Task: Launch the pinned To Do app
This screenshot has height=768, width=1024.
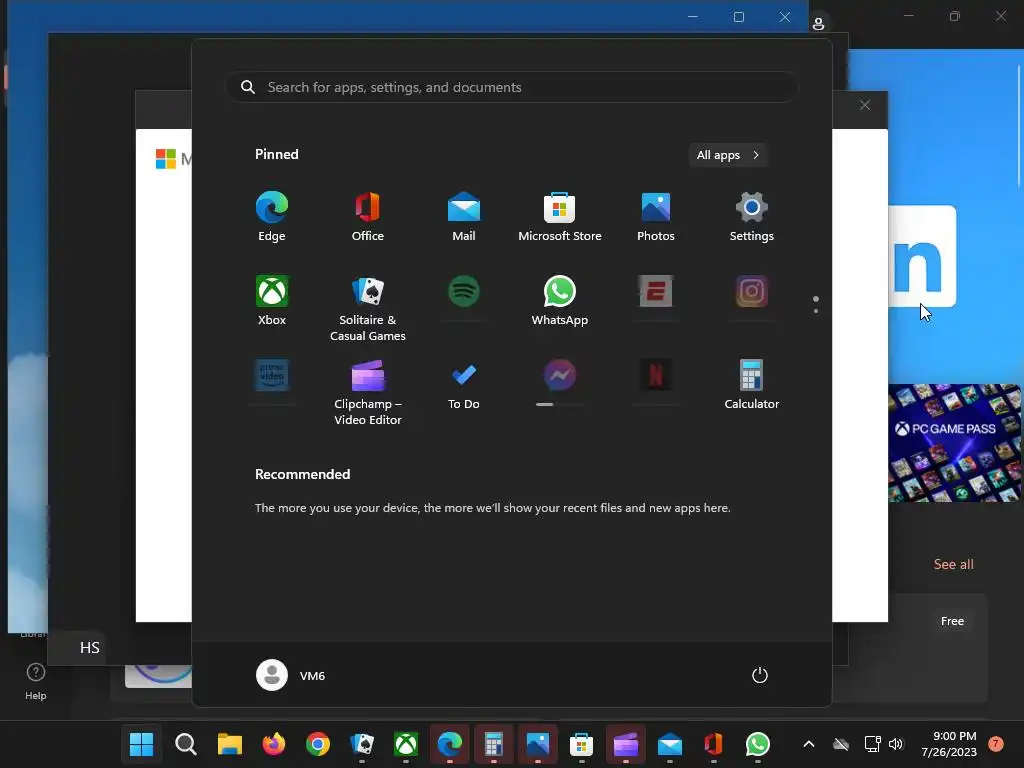Action: pos(464,385)
